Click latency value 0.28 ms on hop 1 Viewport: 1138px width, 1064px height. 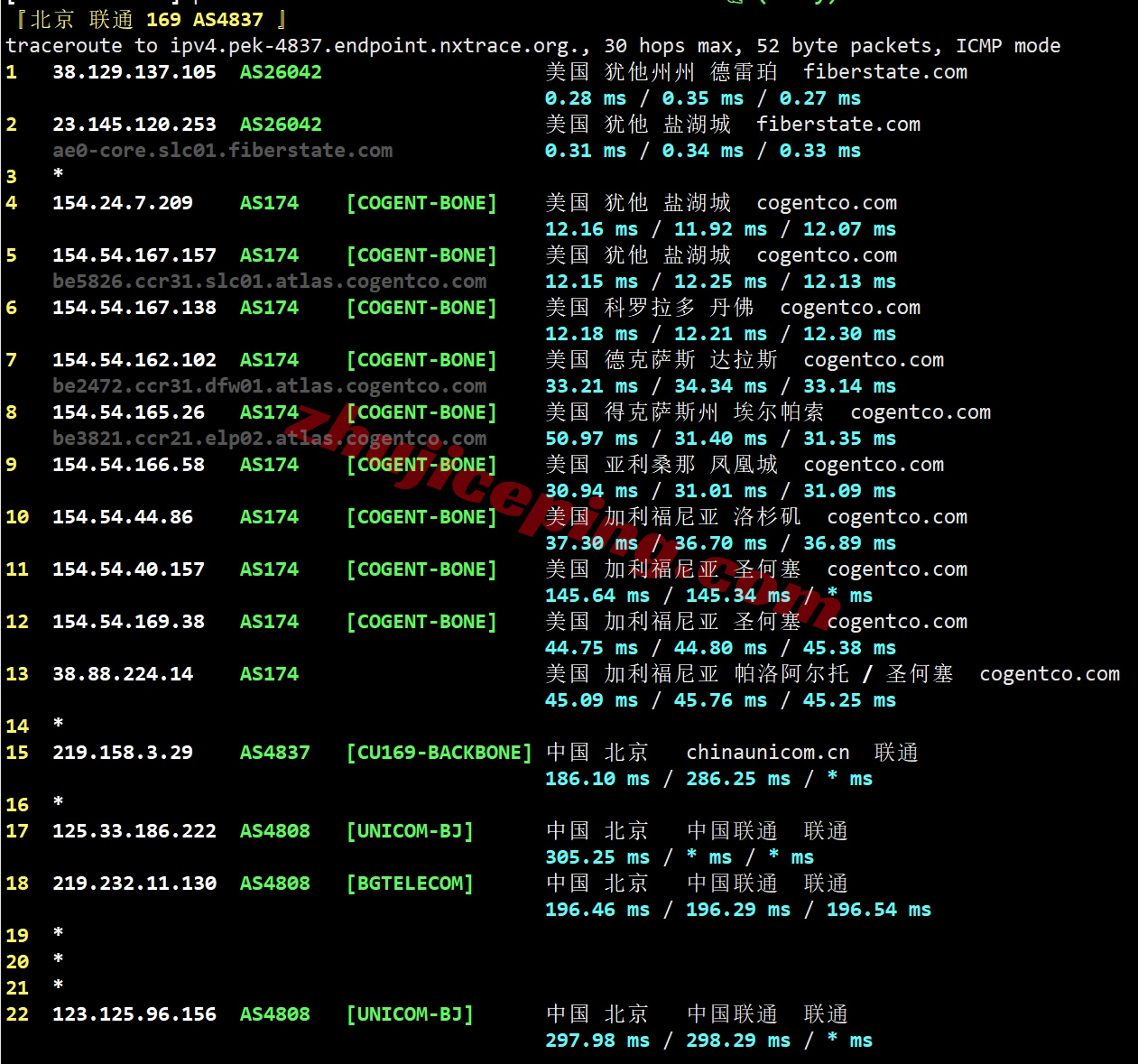pyautogui.click(x=586, y=98)
